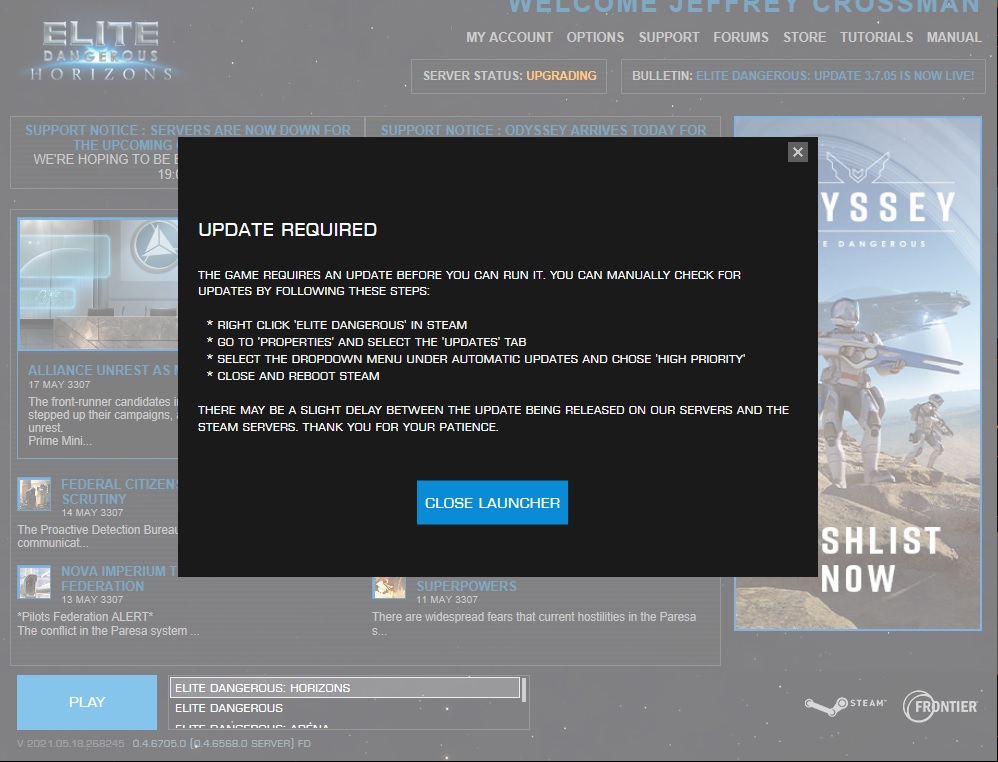This screenshot has height=762, width=998.
Task: Open the Odyssey wishlist banner
Action: [899, 373]
